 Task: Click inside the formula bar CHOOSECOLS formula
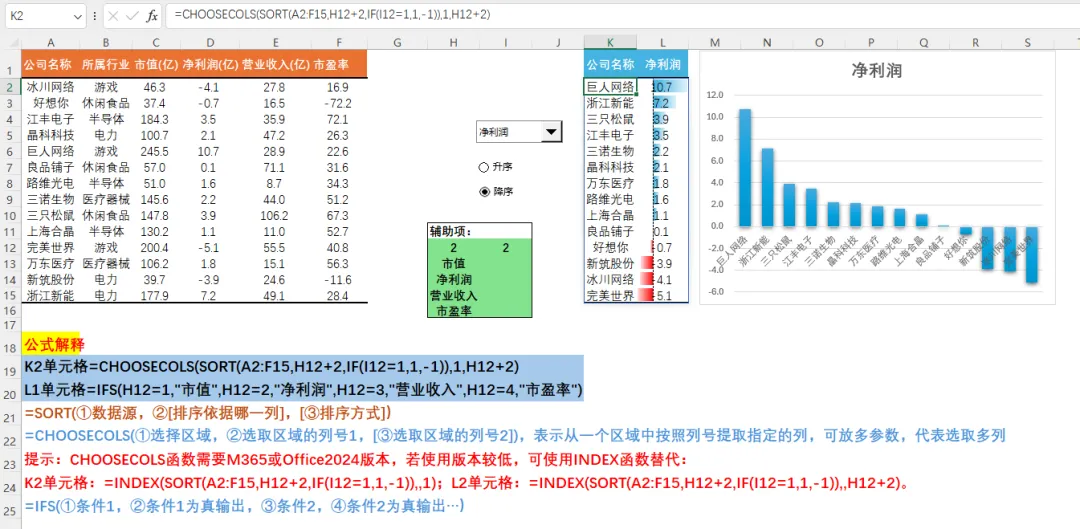point(332,13)
